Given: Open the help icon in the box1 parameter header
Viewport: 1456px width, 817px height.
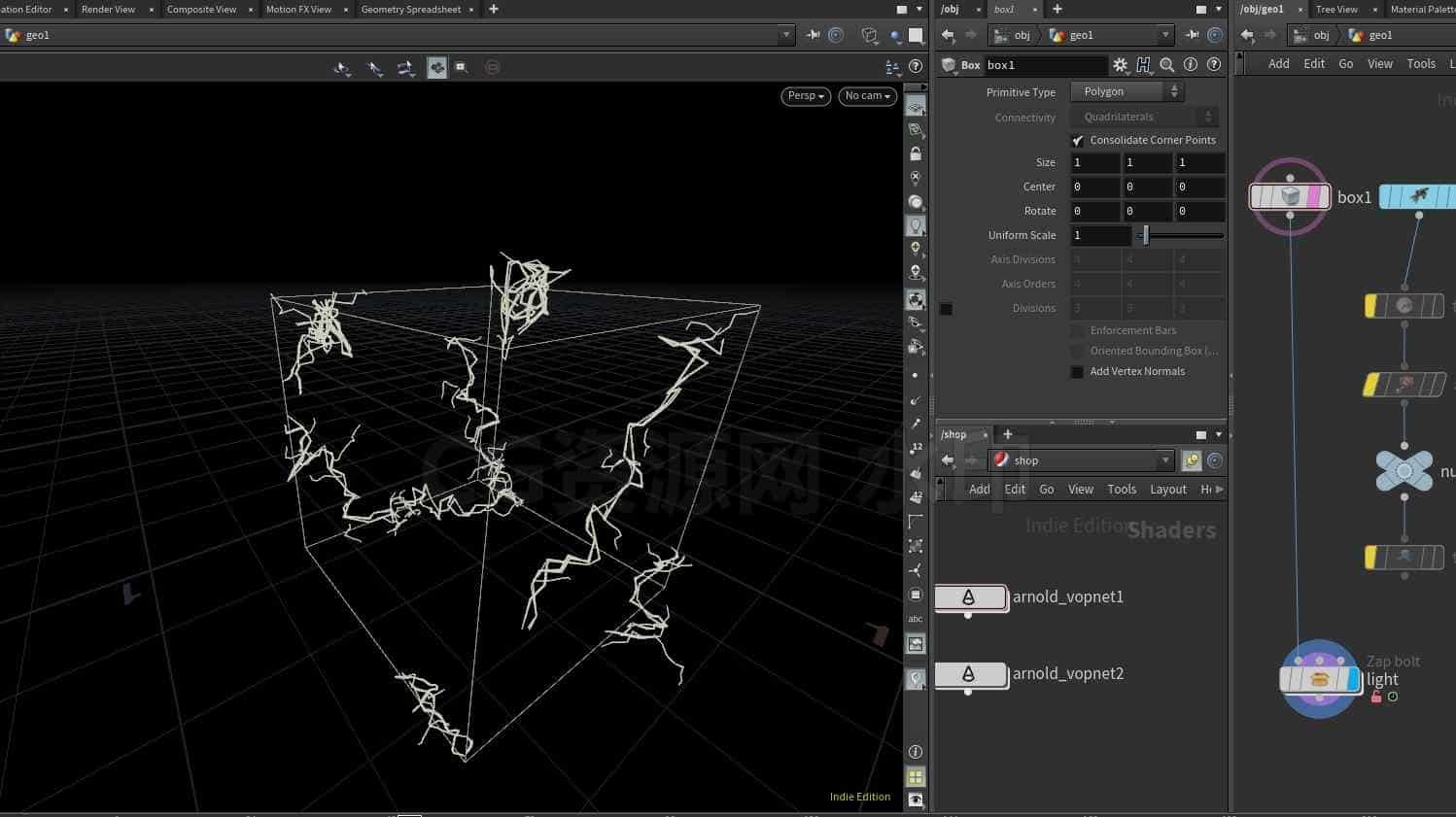Looking at the screenshot, I should (1214, 65).
